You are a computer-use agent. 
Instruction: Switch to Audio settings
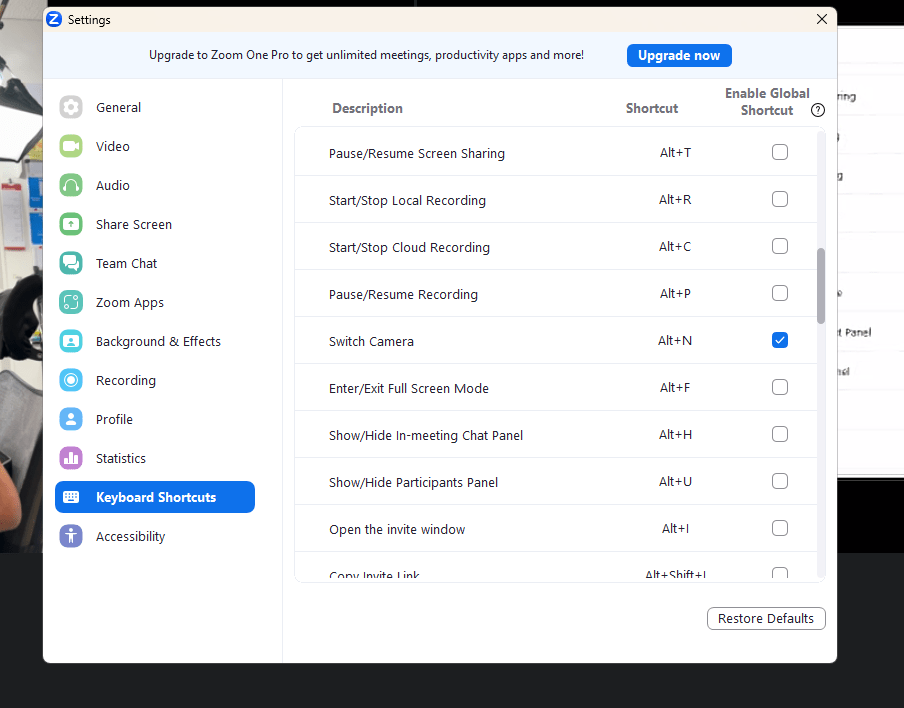pos(155,185)
